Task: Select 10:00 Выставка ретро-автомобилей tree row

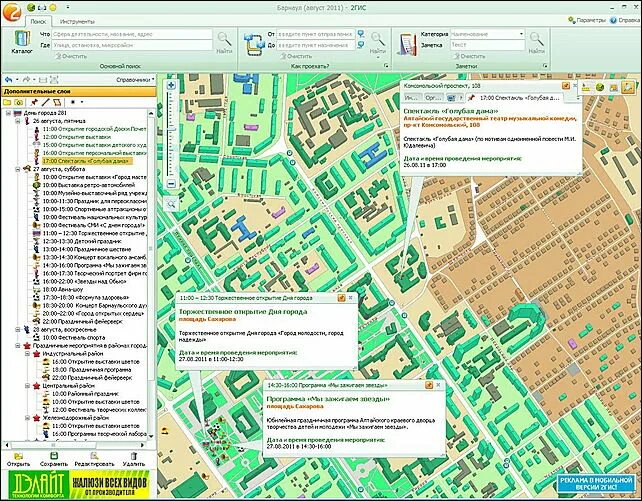Action: 89,185
